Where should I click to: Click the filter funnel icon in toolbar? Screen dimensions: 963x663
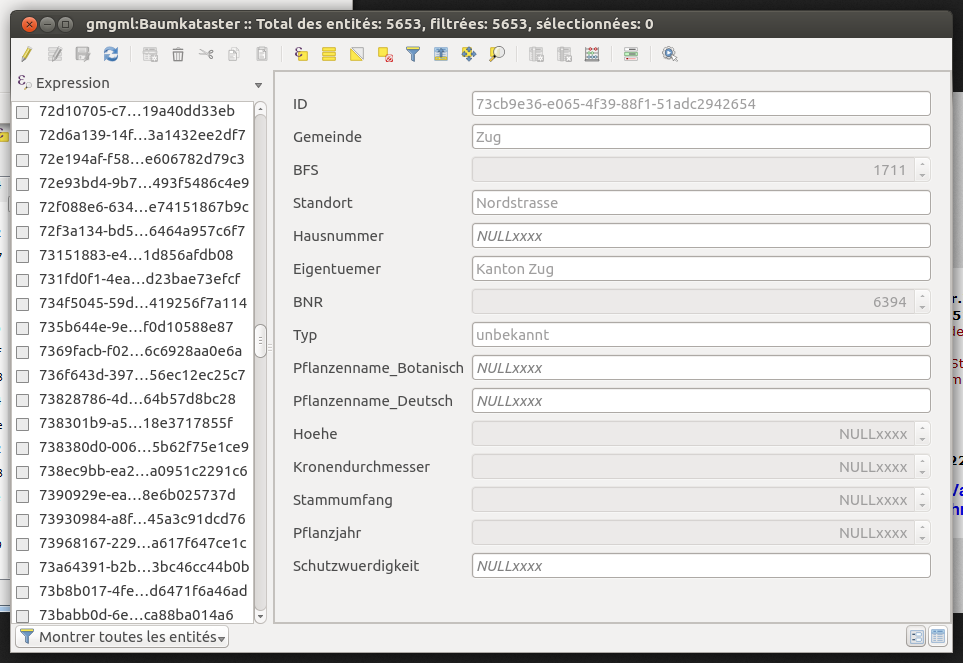[x=412, y=54]
